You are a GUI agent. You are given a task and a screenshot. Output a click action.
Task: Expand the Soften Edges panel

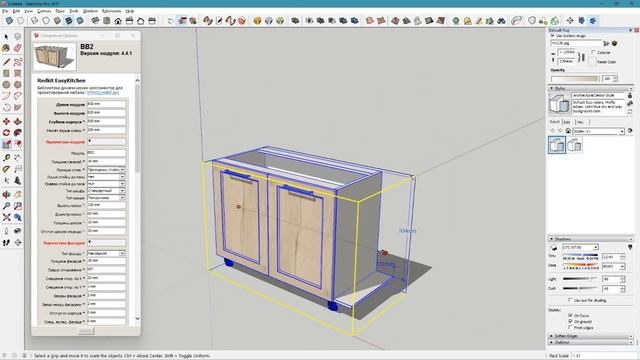pos(552,336)
